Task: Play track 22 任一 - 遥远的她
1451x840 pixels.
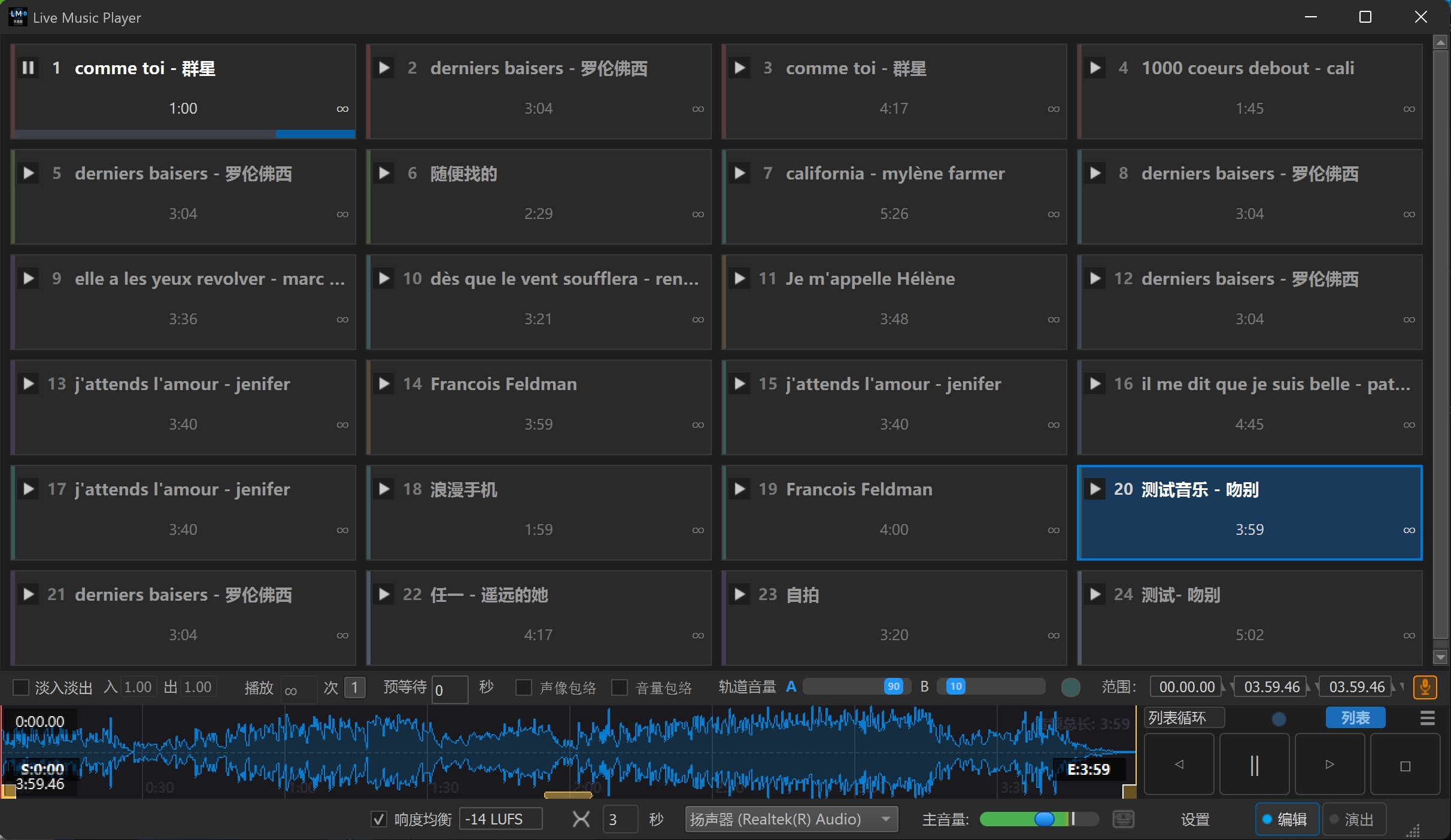Action: pyautogui.click(x=384, y=594)
